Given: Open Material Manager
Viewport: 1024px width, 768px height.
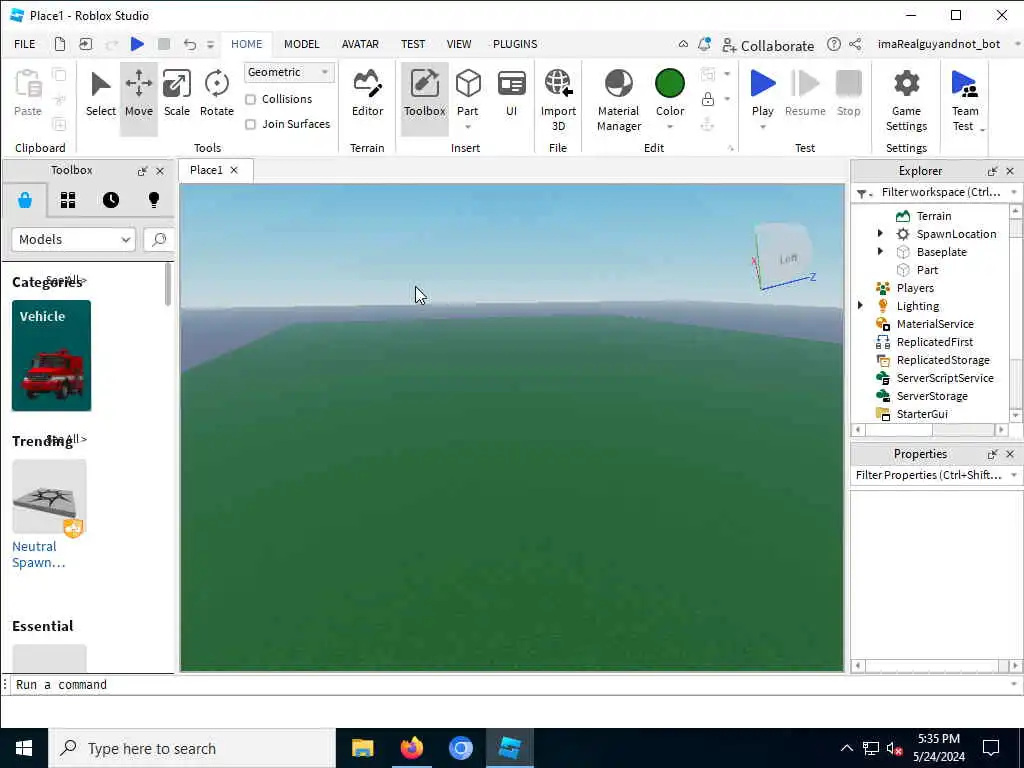Looking at the screenshot, I should pos(618,101).
